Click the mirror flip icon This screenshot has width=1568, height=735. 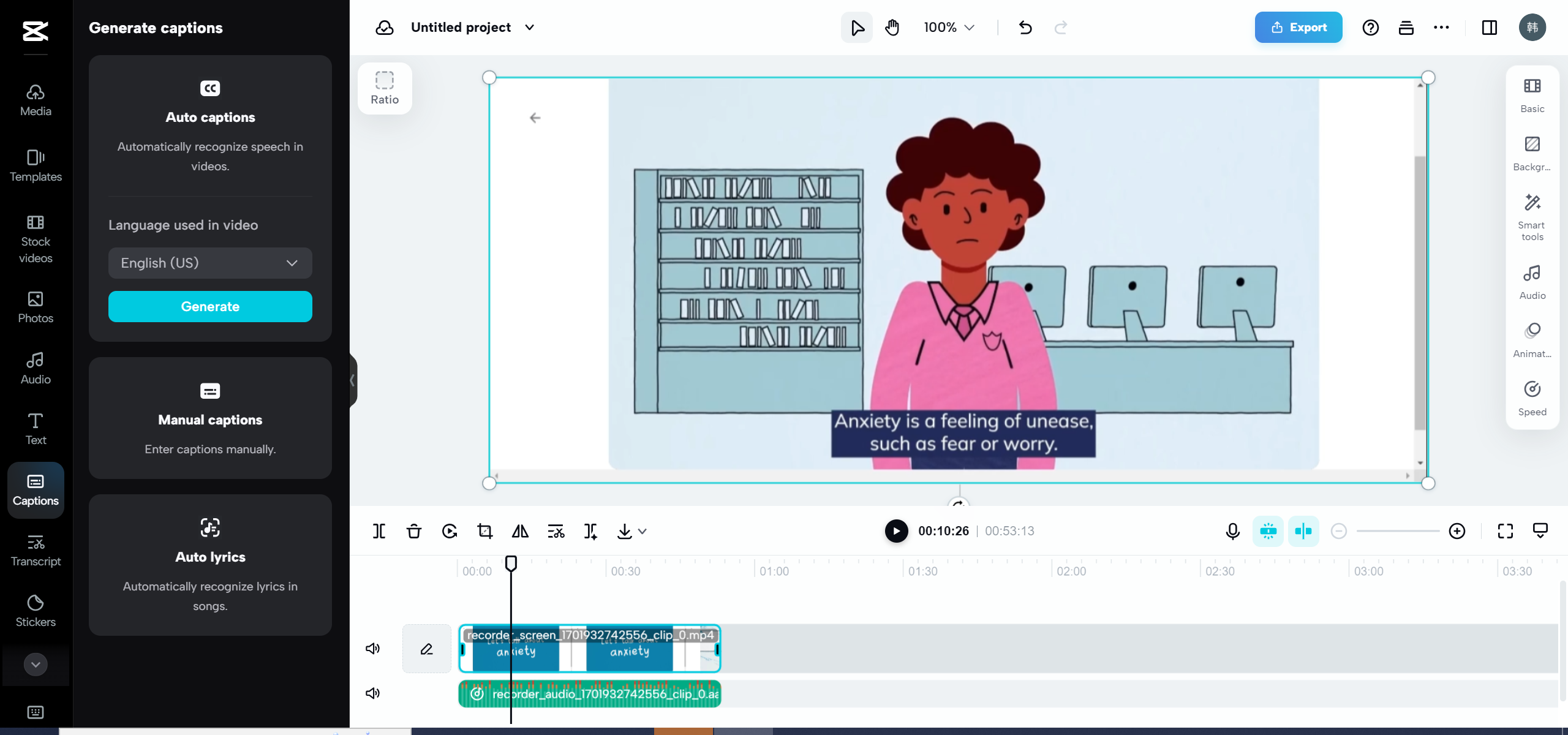click(520, 531)
